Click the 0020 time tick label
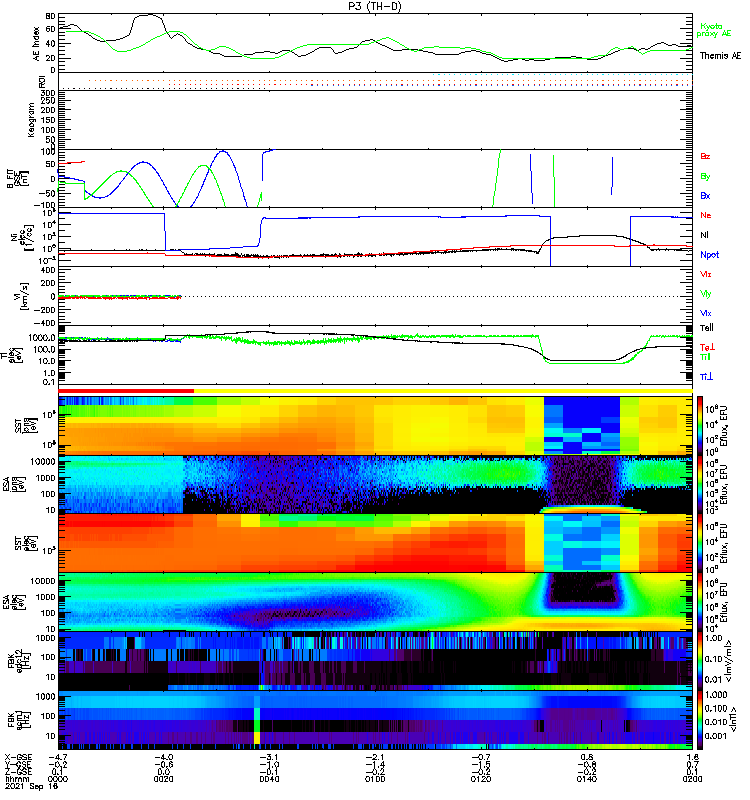750x800 pixels. tap(163, 779)
